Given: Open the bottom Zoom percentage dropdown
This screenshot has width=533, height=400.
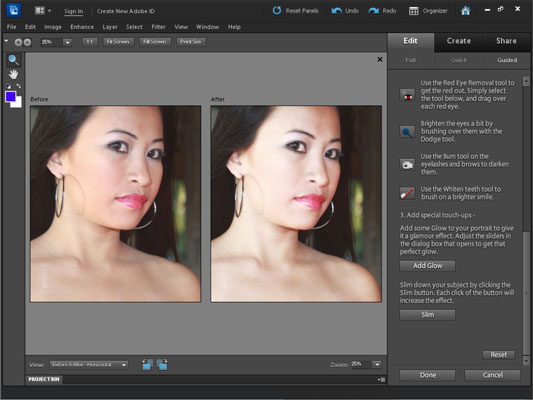Looking at the screenshot, I should point(377,365).
